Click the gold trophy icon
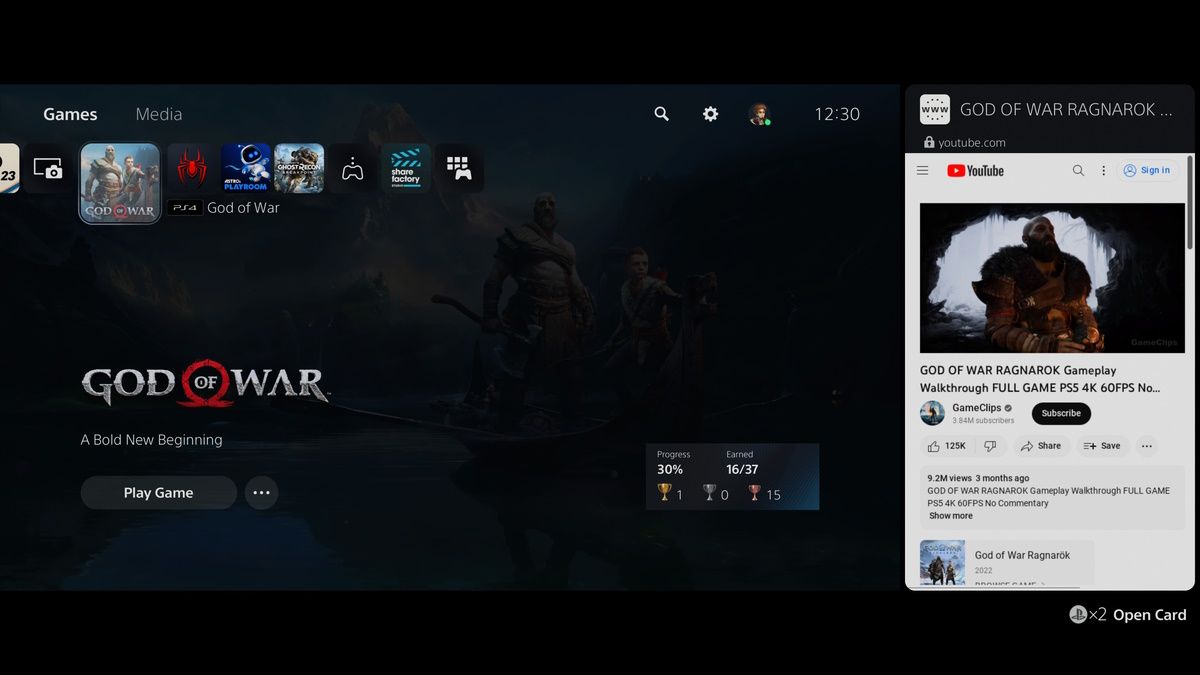The image size is (1200, 675). pyautogui.click(x=665, y=493)
